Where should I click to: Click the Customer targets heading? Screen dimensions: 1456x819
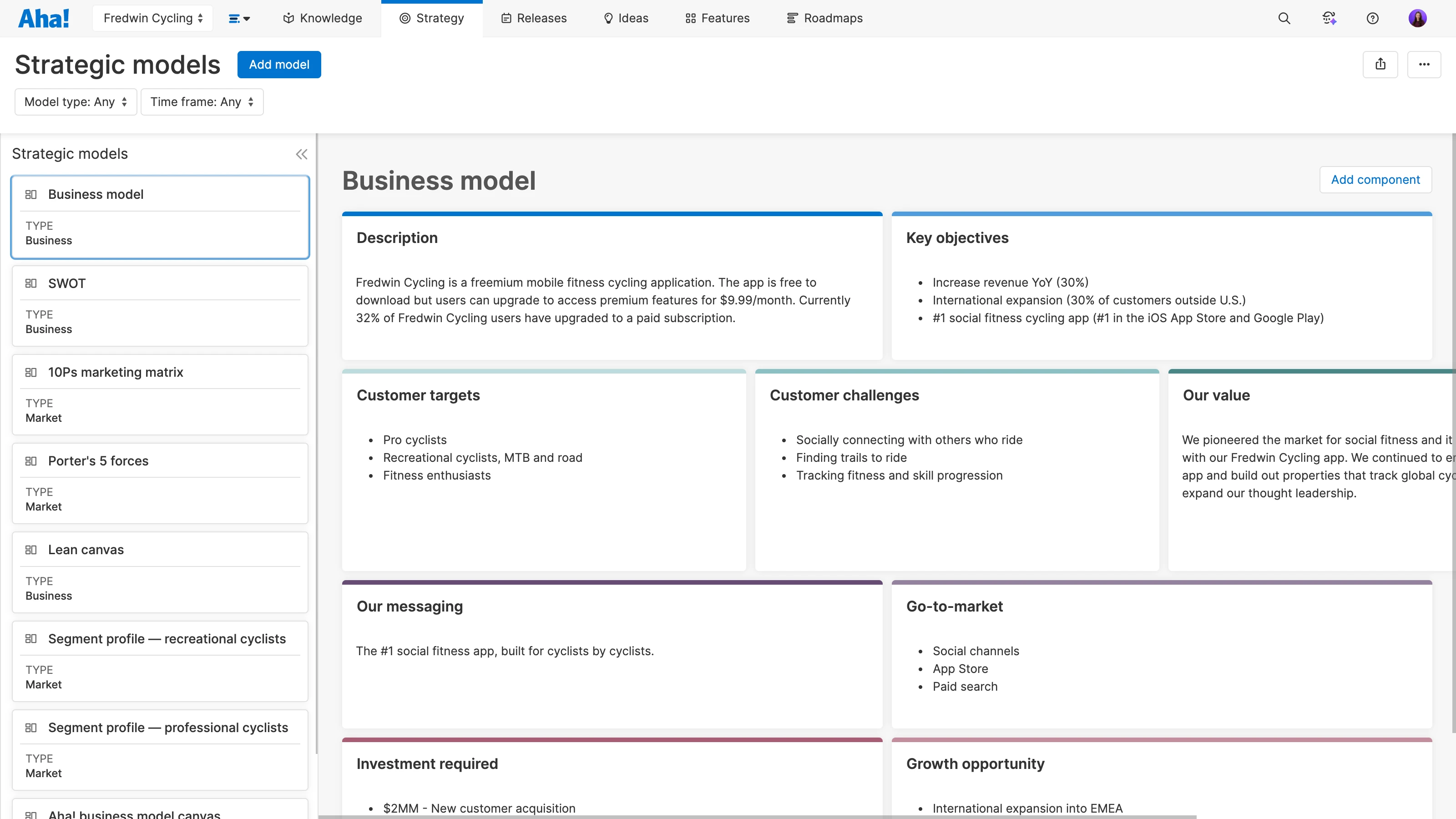[418, 396]
